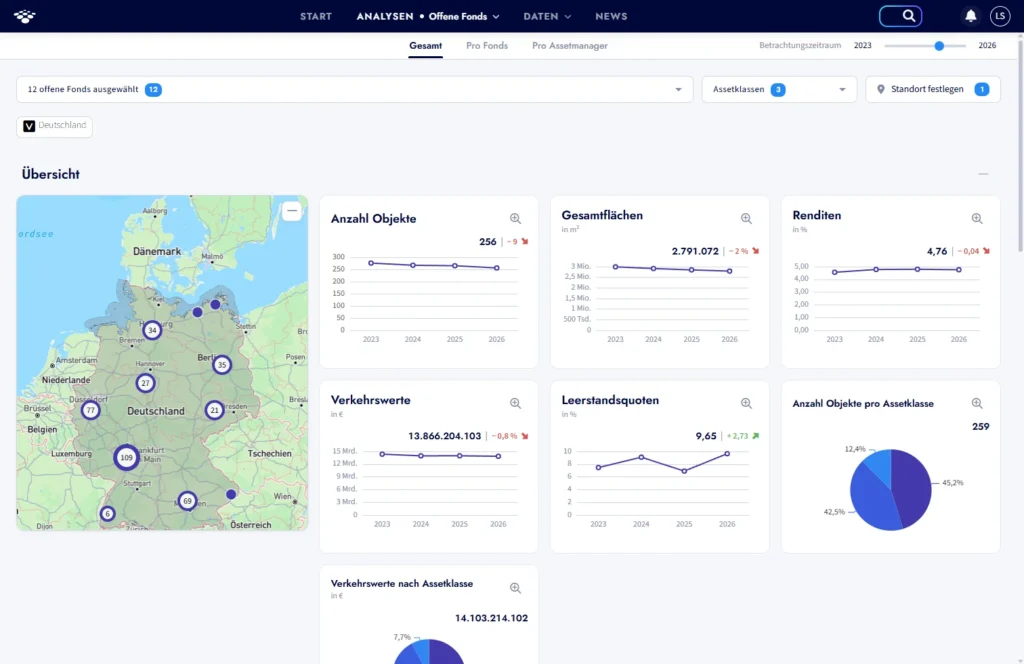Select the map cluster marker 69
The width and height of the screenshot is (1024, 664).
pos(187,501)
